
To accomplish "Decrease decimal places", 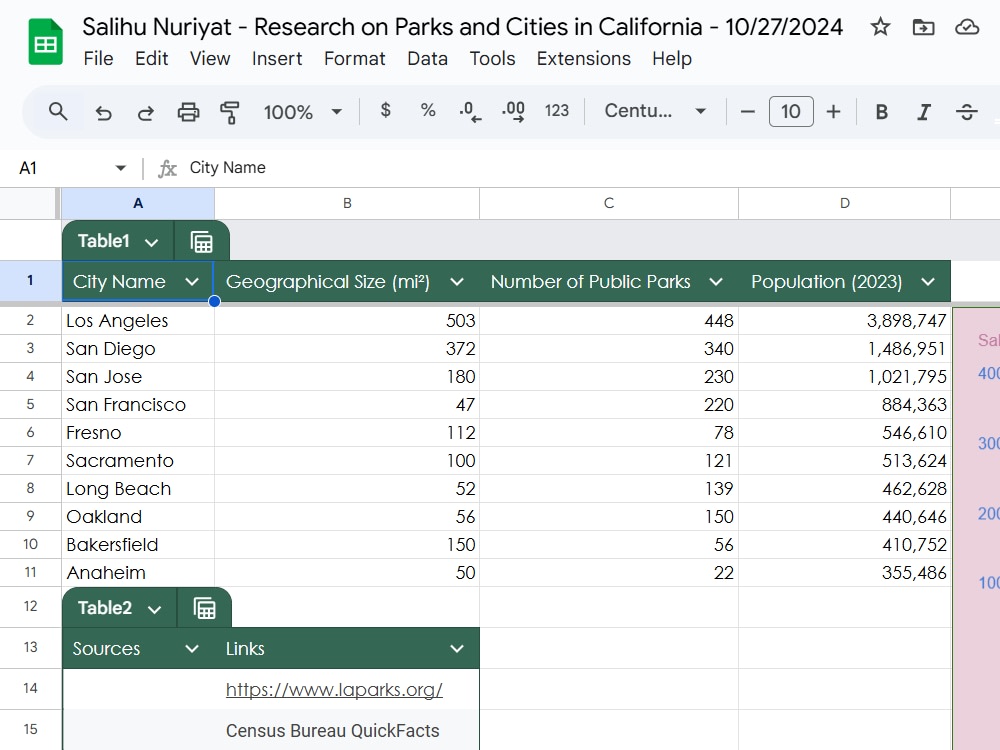I will (x=470, y=112).
